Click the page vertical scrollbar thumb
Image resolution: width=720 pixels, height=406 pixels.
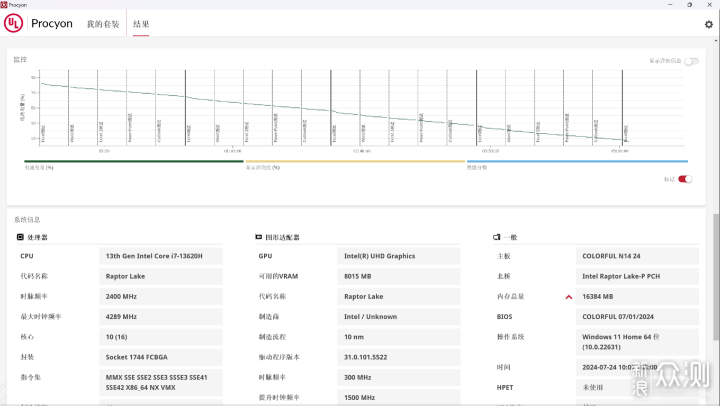click(716, 277)
